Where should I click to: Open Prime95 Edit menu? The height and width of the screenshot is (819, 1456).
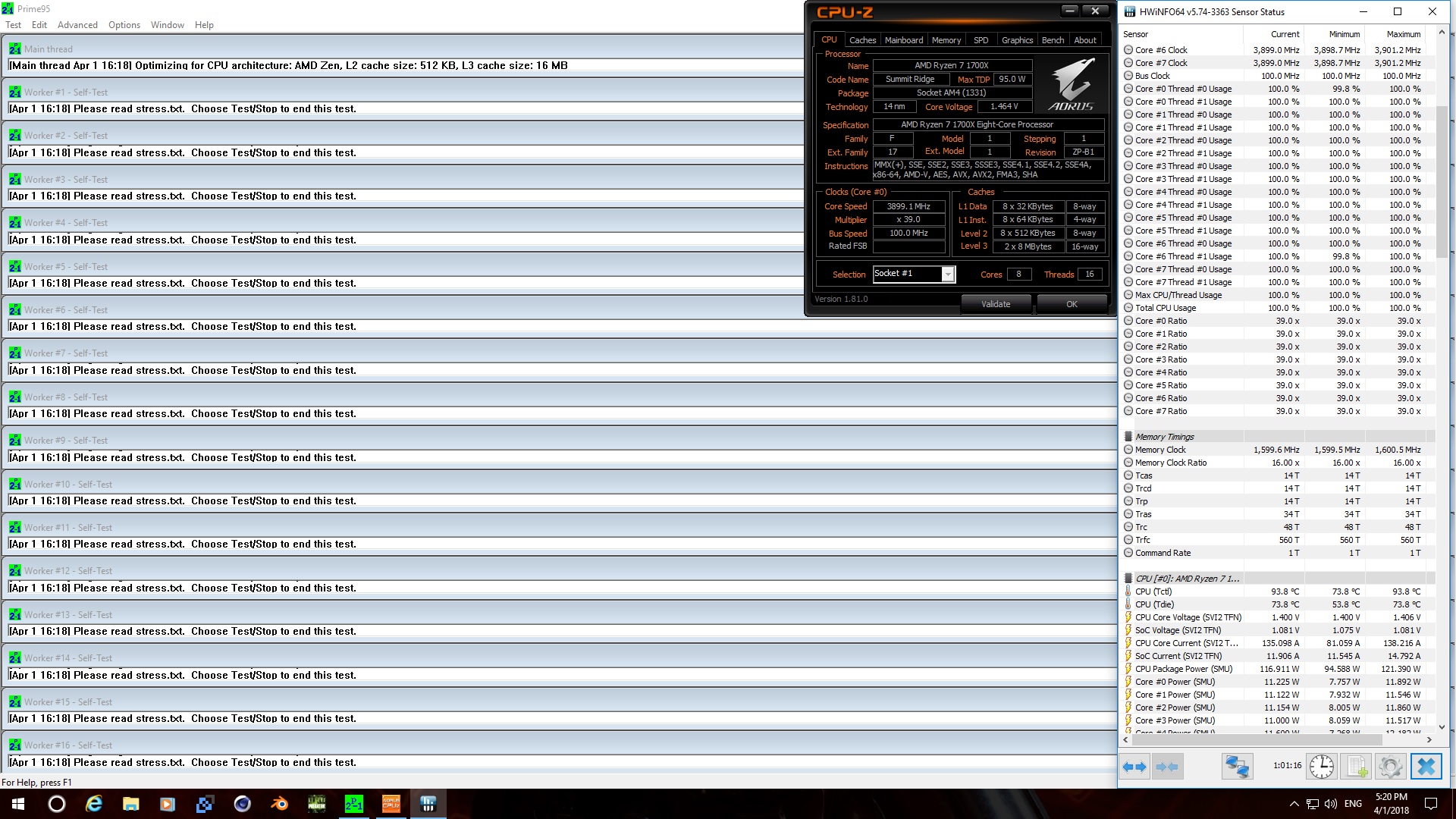(39, 25)
